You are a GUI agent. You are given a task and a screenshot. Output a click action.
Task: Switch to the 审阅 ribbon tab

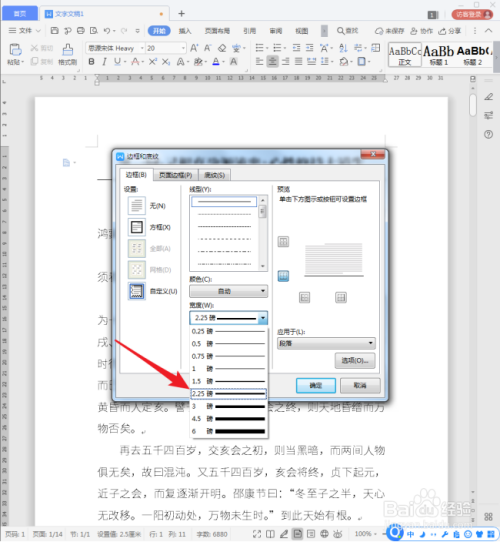[276, 31]
